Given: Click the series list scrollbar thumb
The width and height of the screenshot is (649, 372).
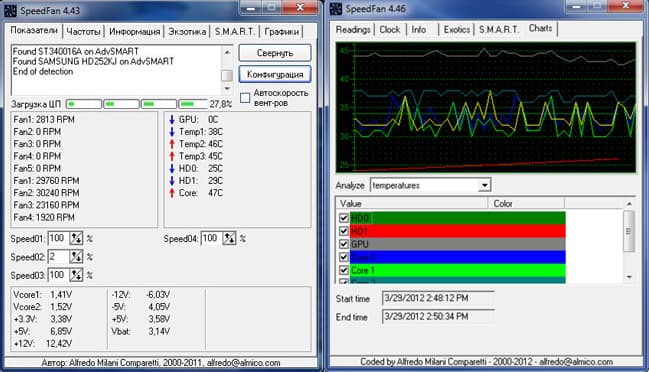Looking at the screenshot, I should 629,231.
